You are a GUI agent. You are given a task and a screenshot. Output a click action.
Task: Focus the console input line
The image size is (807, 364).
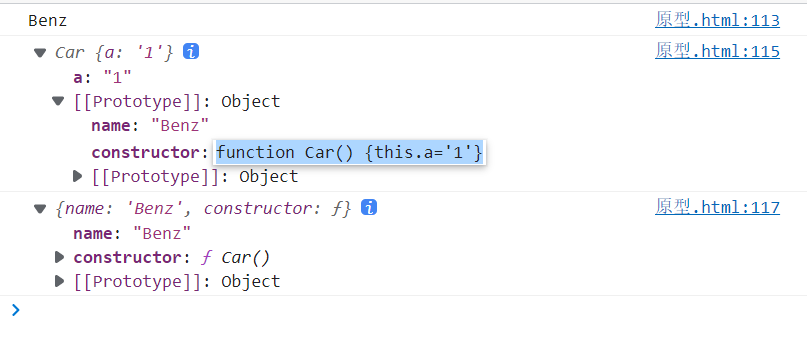tap(412, 310)
